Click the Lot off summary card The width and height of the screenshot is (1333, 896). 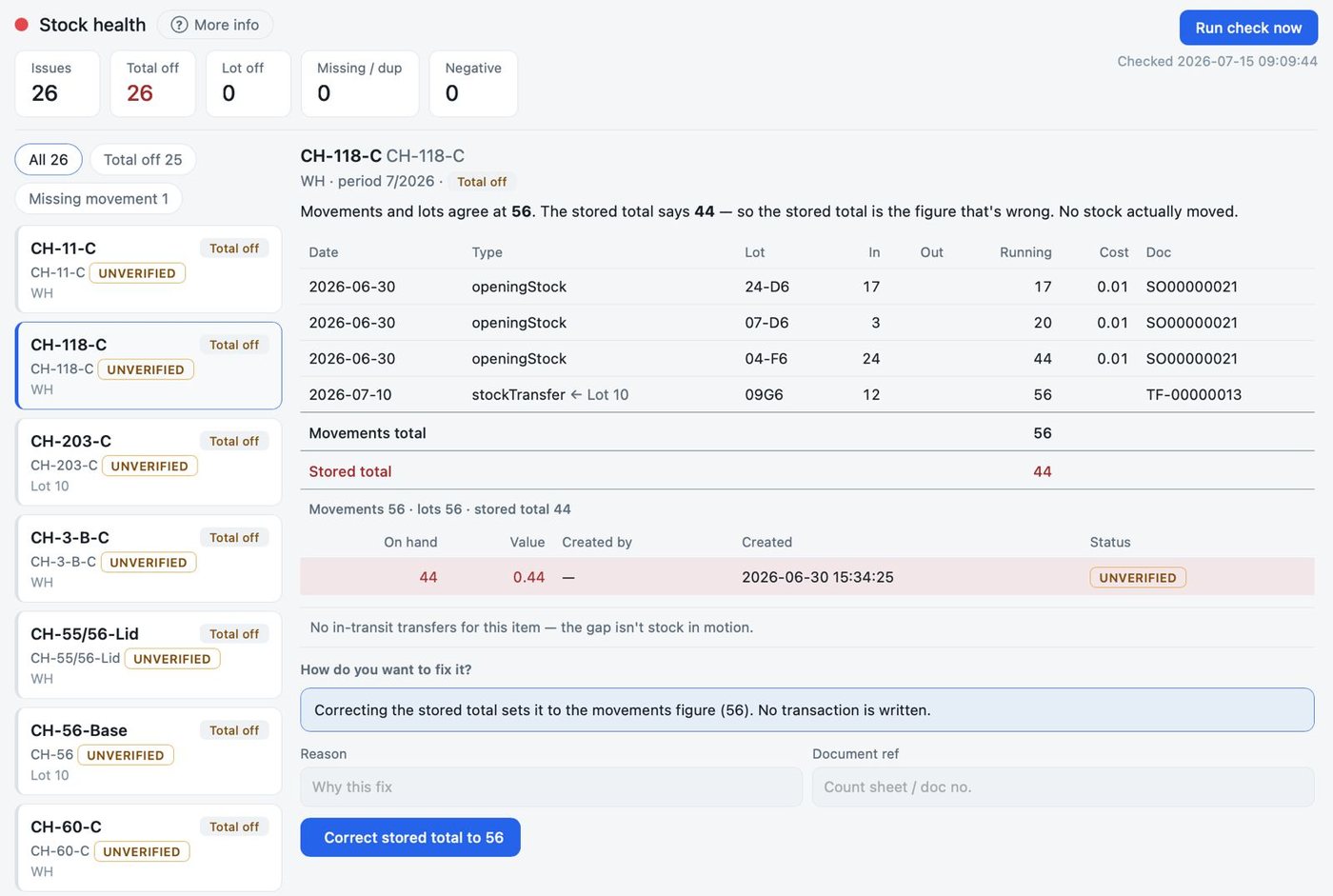pos(248,84)
